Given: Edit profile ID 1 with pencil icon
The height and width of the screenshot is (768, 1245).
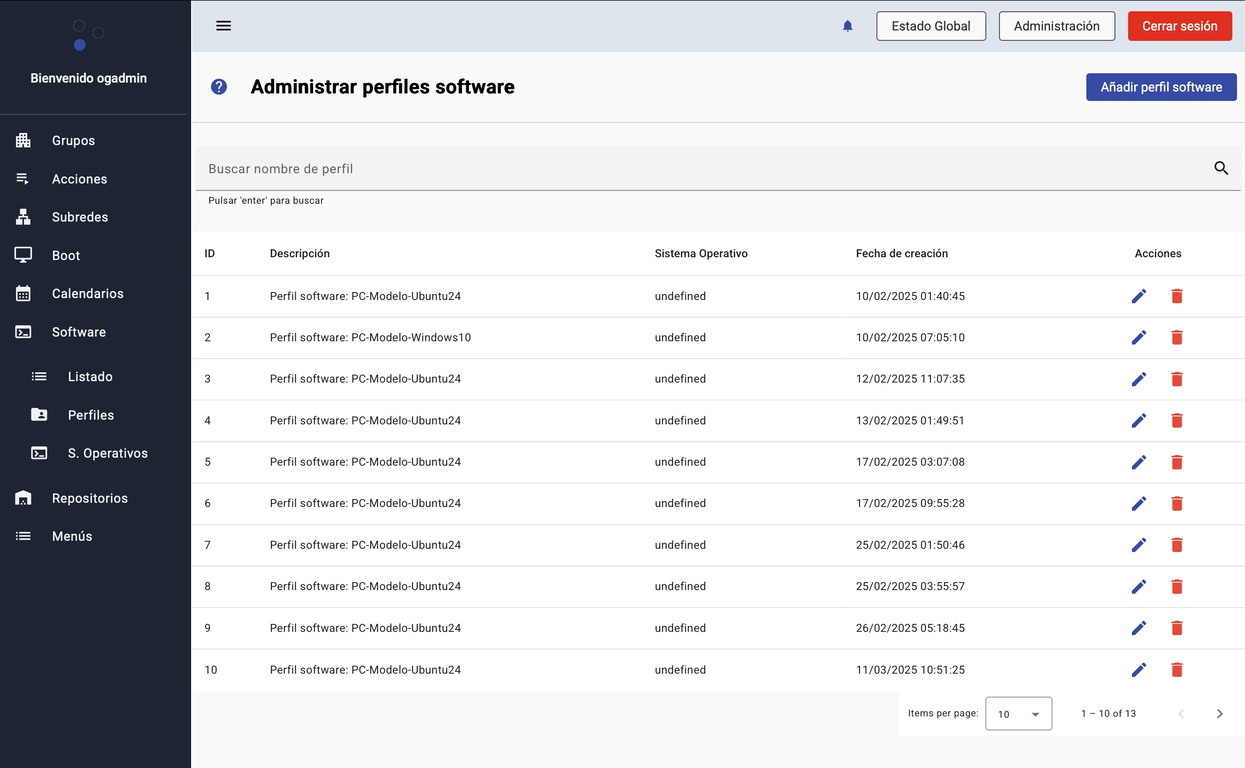Looking at the screenshot, I should click(1138, 296).
